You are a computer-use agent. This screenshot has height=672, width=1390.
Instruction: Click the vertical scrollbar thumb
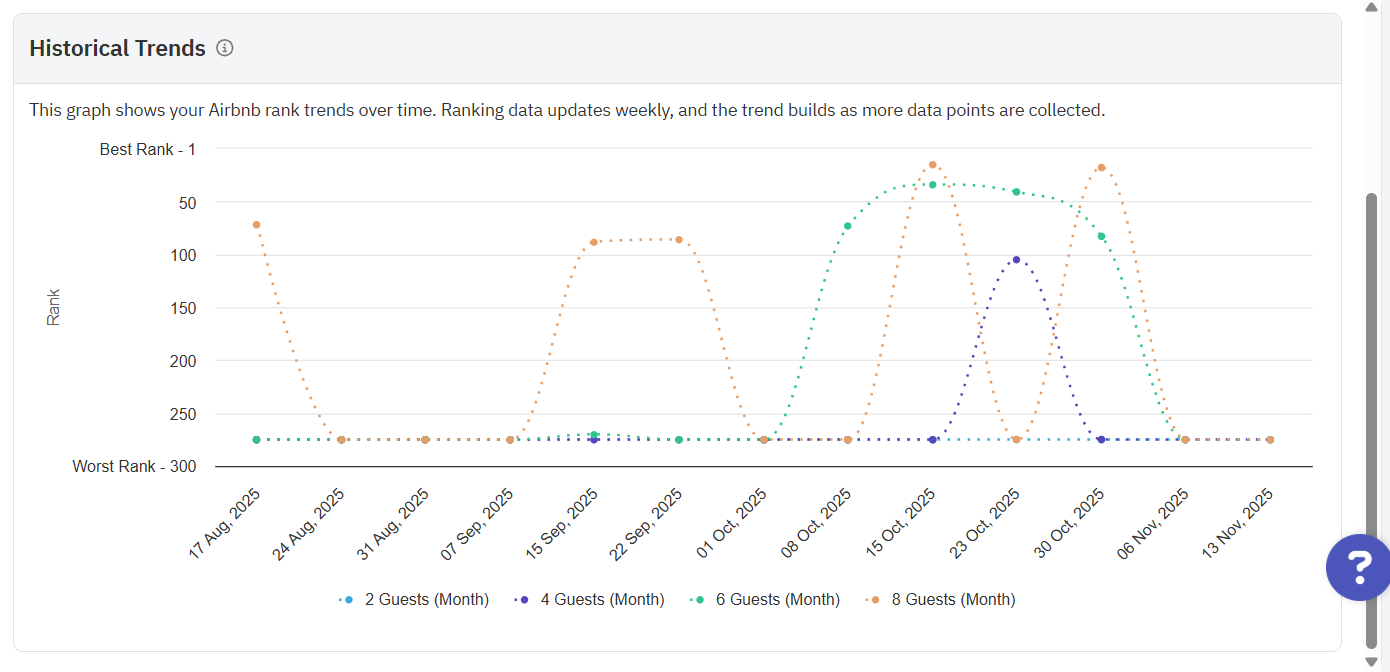(1371, 420)
